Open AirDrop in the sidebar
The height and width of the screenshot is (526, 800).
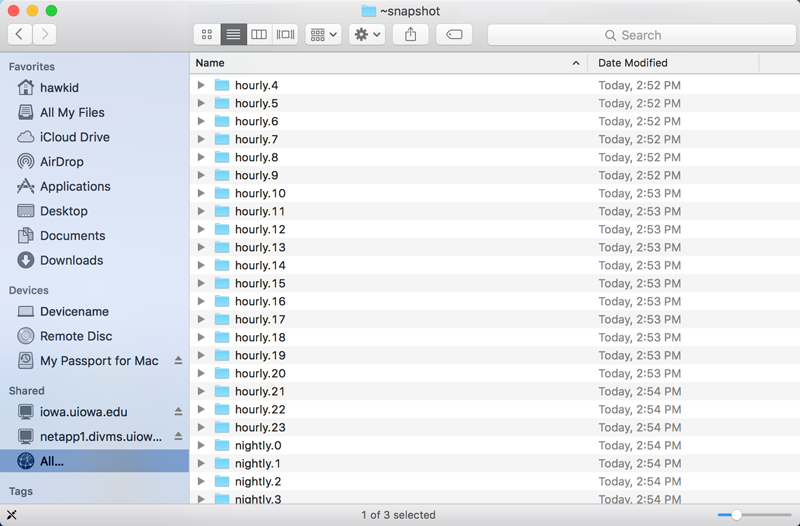click(61, 162)
